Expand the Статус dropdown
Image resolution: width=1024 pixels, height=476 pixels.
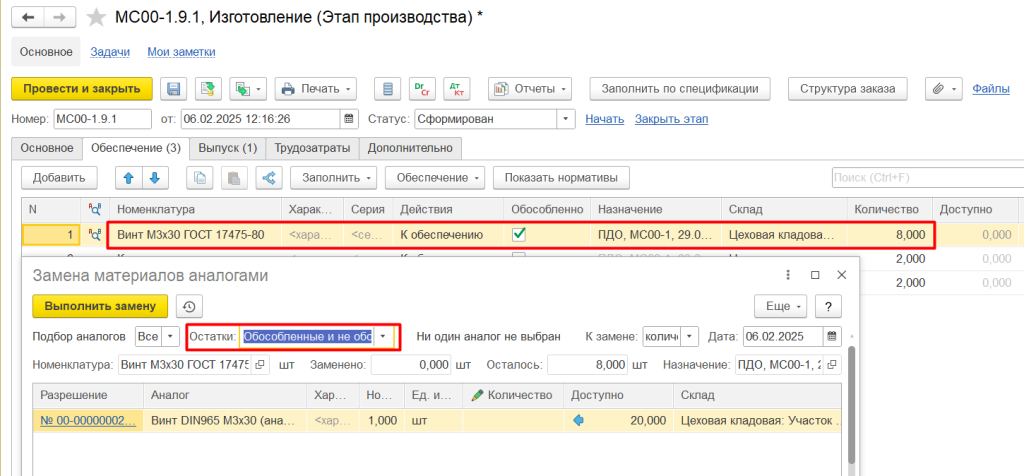[565, 119]
